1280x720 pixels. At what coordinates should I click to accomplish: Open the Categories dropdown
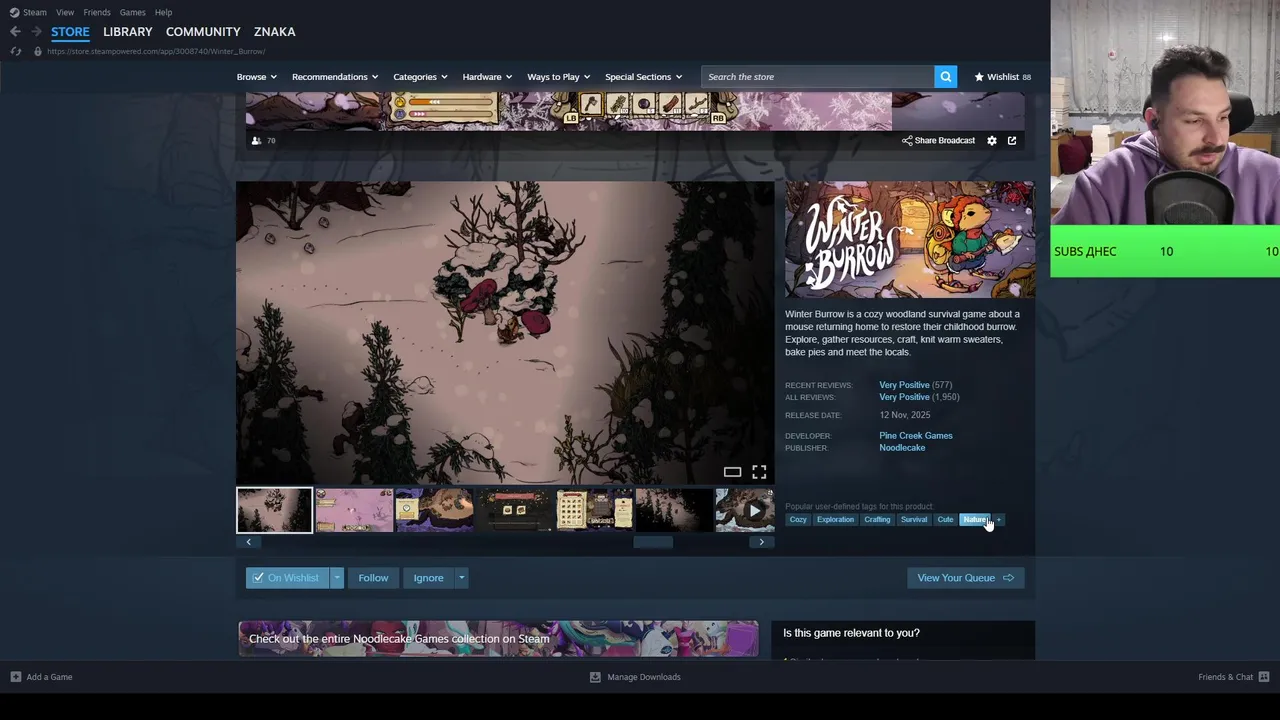[x=420, y=77]
